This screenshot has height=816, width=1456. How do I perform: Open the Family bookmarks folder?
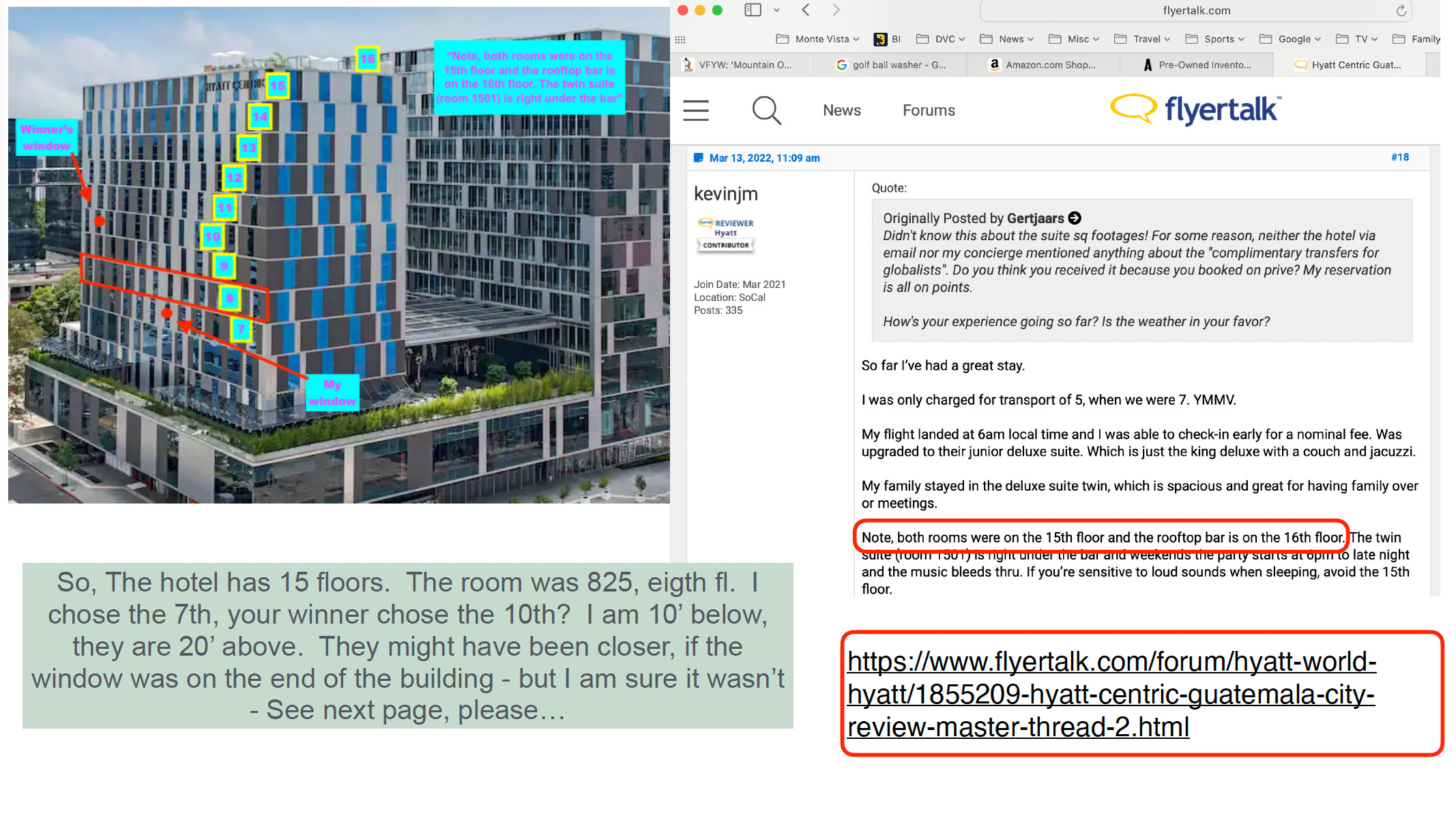[x=1416, y=39]
